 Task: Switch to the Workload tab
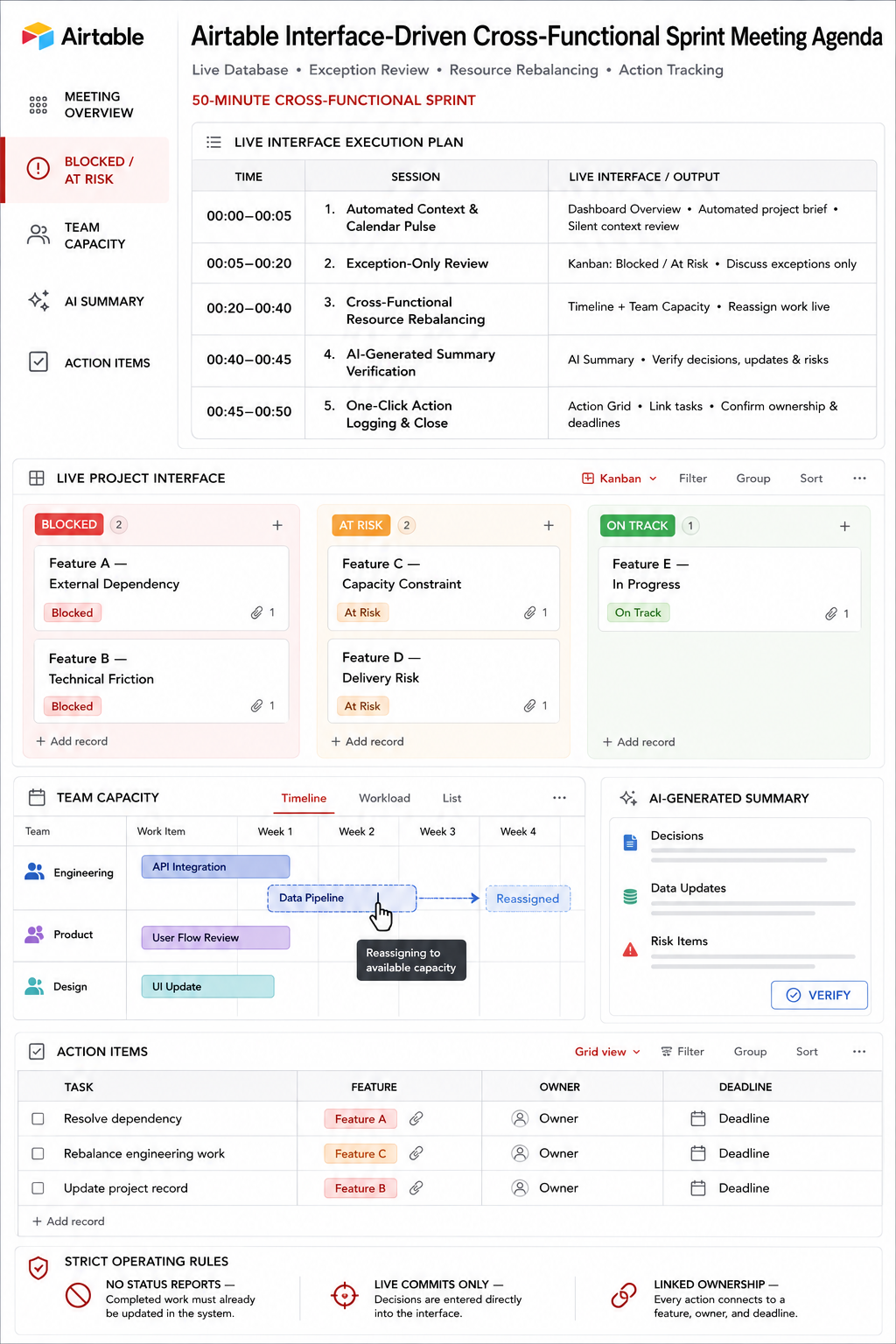pyautogui.click(x=384, y=797)
